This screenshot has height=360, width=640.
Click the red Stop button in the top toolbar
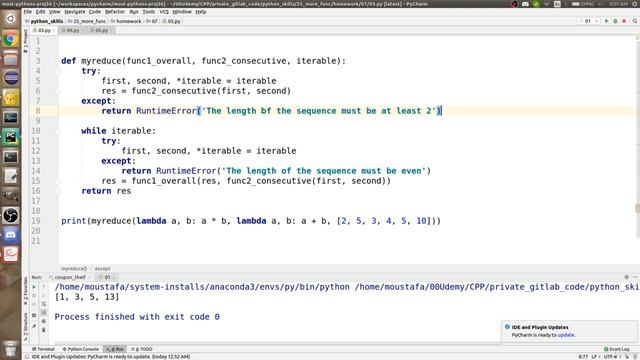(624, 21)
